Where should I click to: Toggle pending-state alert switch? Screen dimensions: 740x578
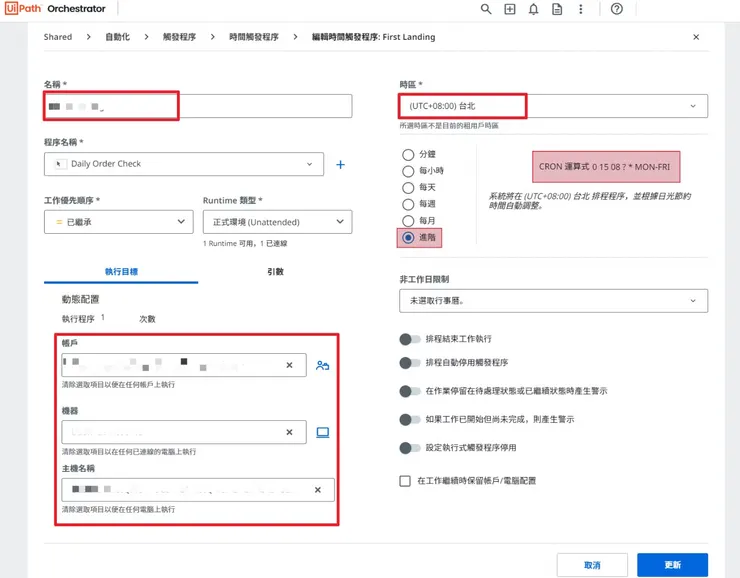pyautogui.click(x=409, y=391)
